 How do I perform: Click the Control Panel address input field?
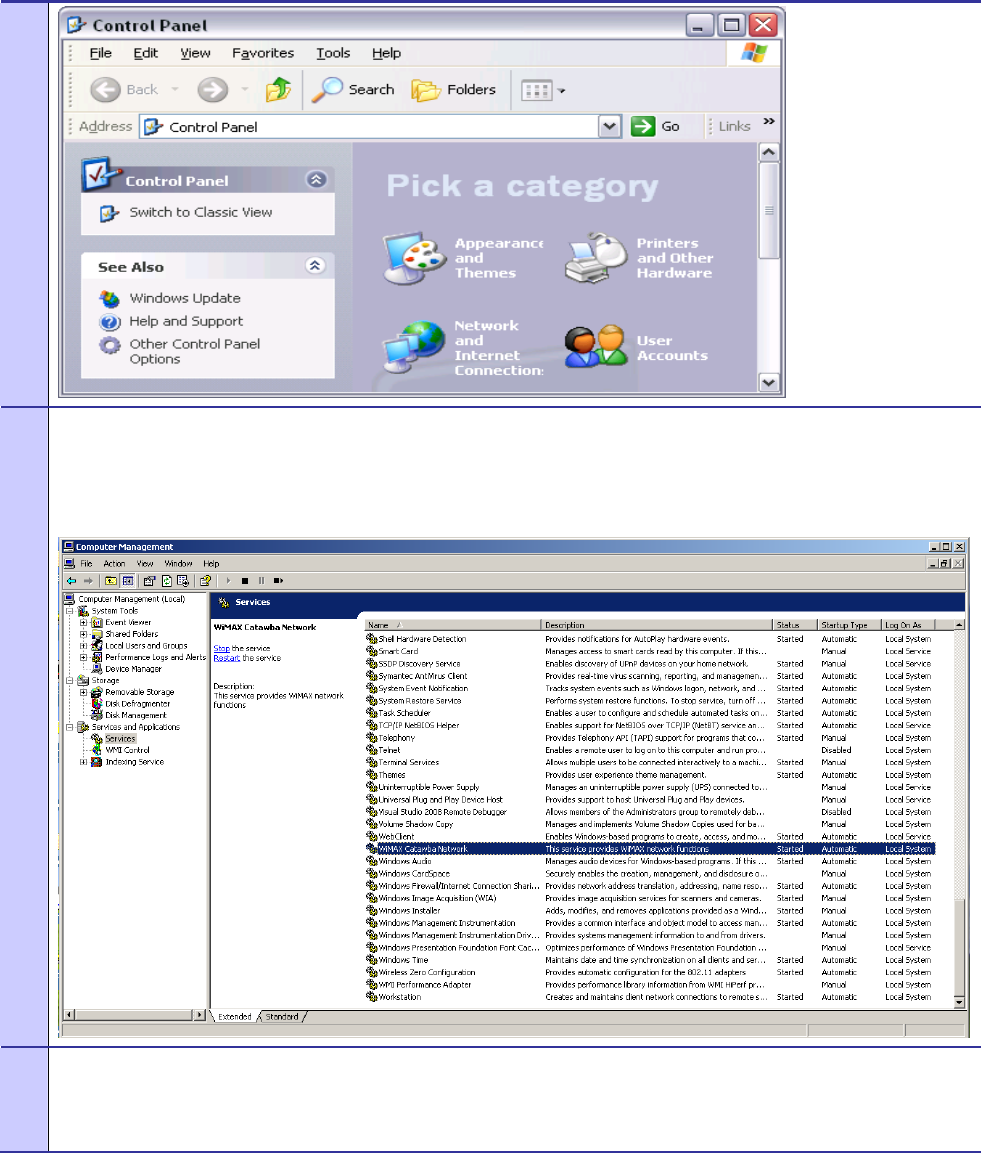370,126
